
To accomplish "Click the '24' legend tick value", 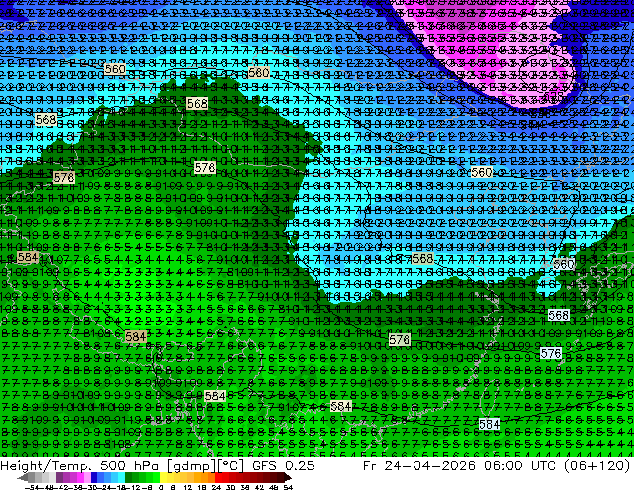I will 216,488.
